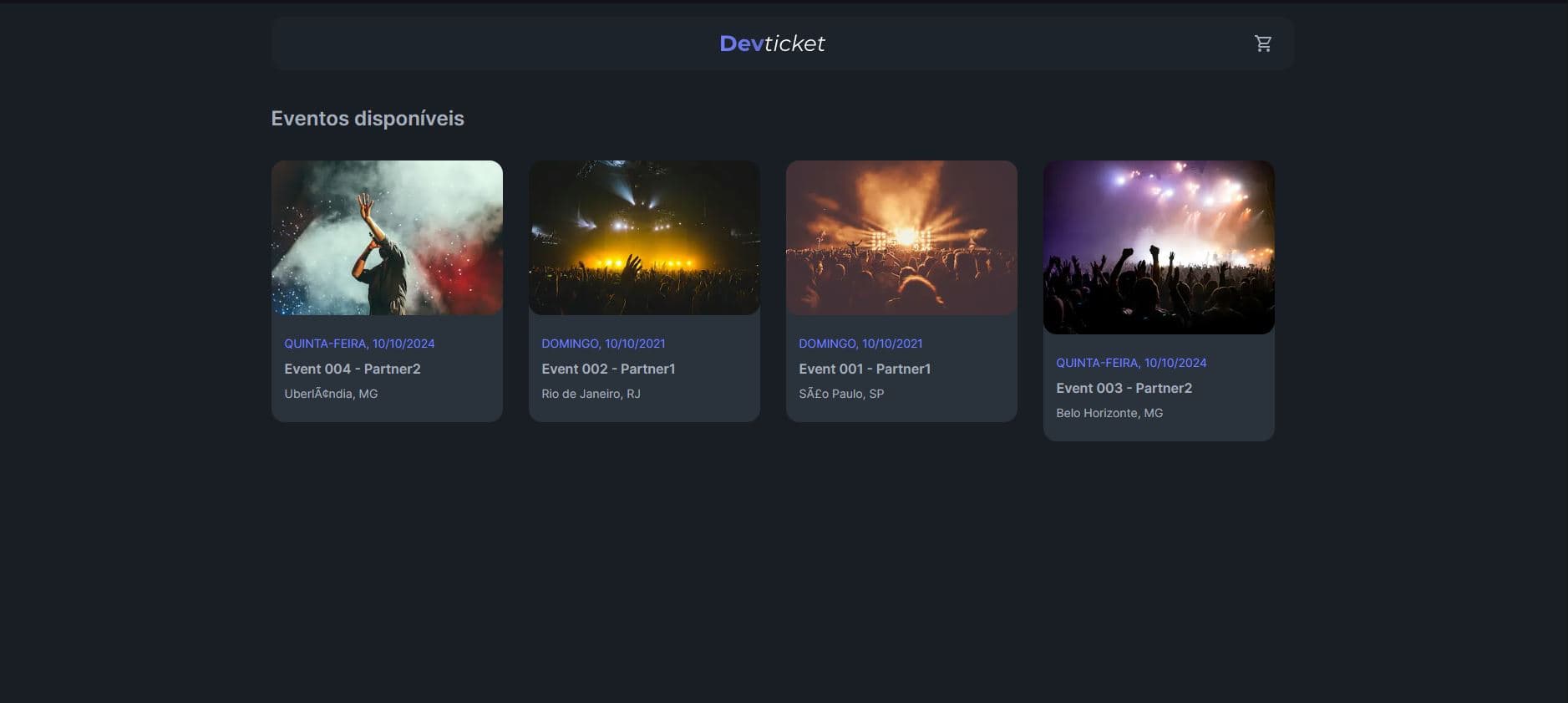
Task: Click Event 003's QUINTA-FEIRA, 10/10/2024 date
Action: [x=1131, y=363]
